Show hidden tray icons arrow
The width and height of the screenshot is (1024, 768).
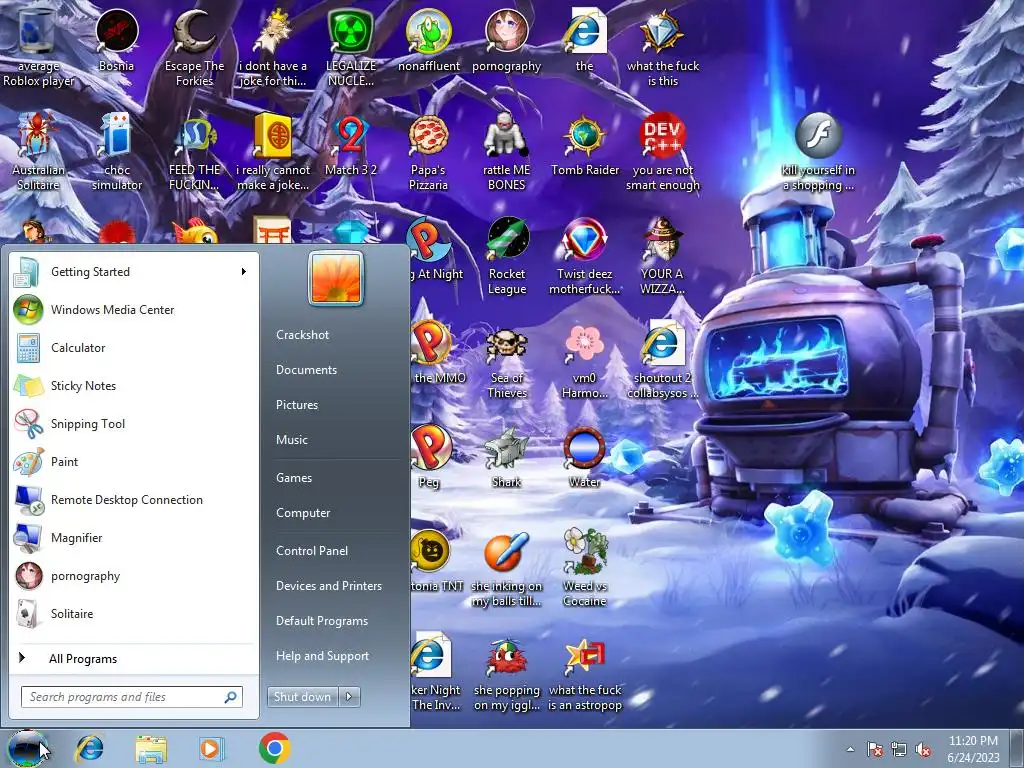850,749
